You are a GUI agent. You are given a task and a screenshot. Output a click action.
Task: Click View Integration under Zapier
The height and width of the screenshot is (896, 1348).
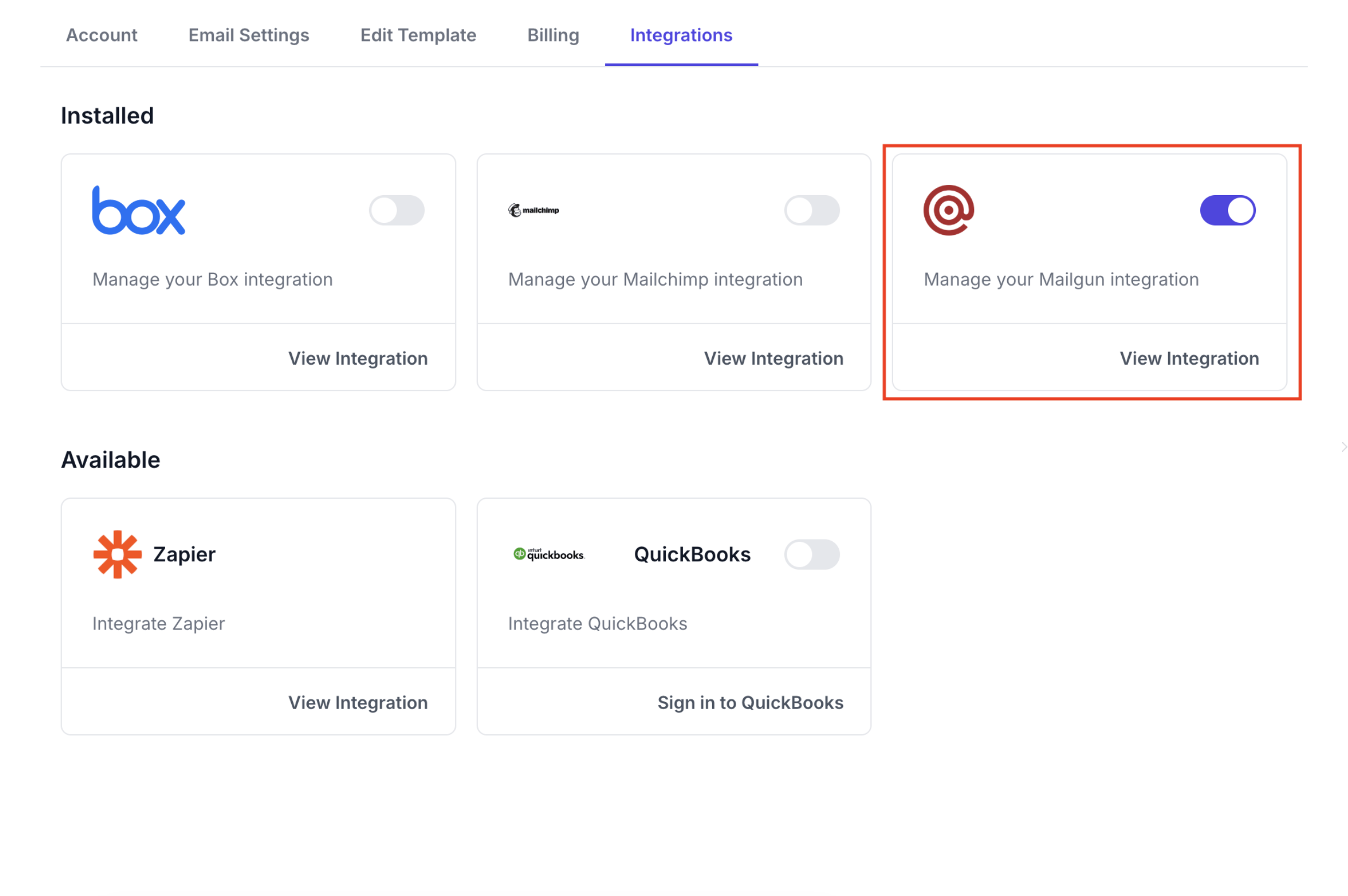(358, 703)
